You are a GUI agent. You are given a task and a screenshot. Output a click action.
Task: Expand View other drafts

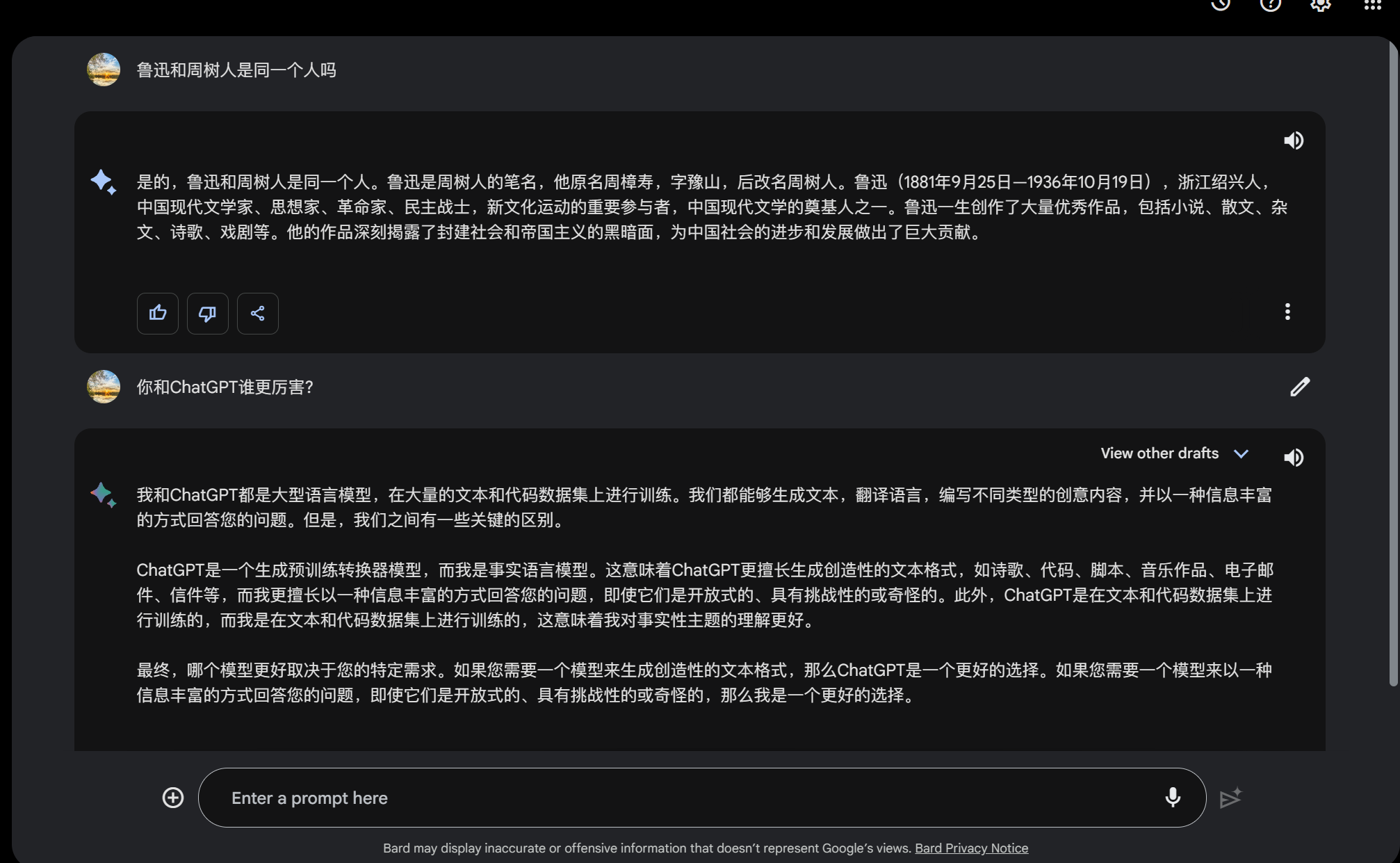1175,453
